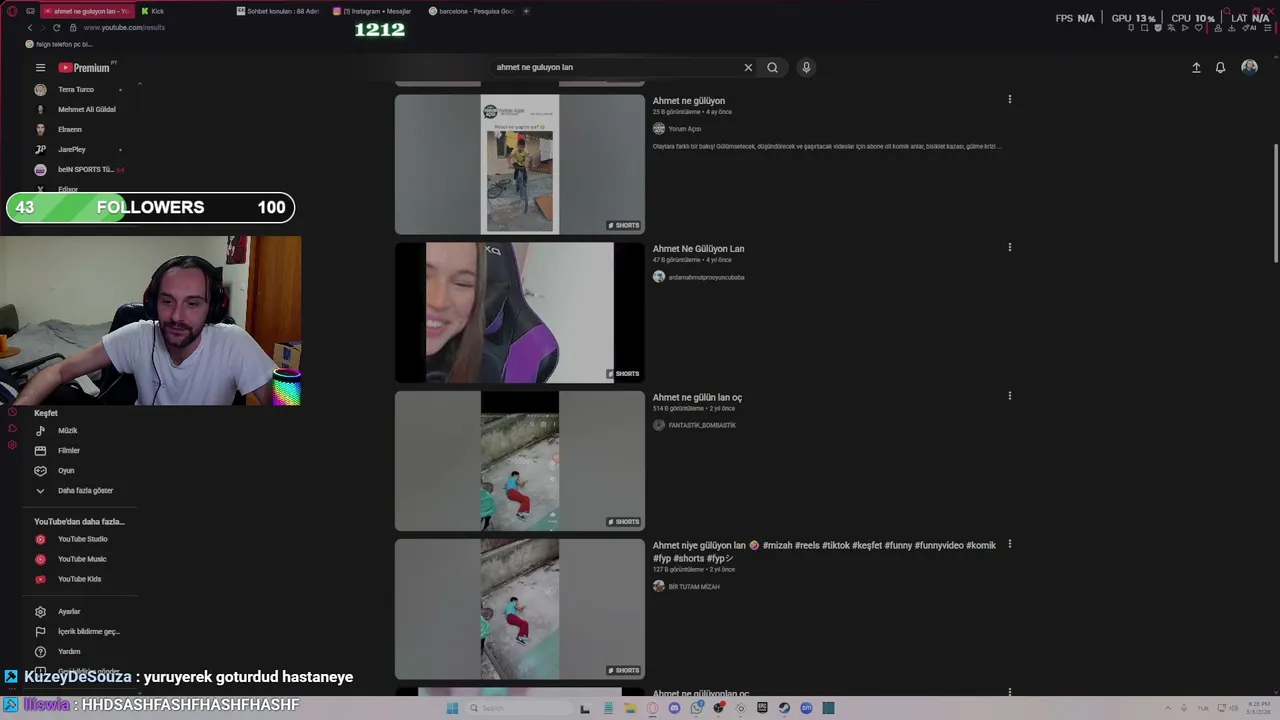This screenshot has height=720, width=1280.
Task: Open the Yorum Açısı channel
Action: point(685,129)
